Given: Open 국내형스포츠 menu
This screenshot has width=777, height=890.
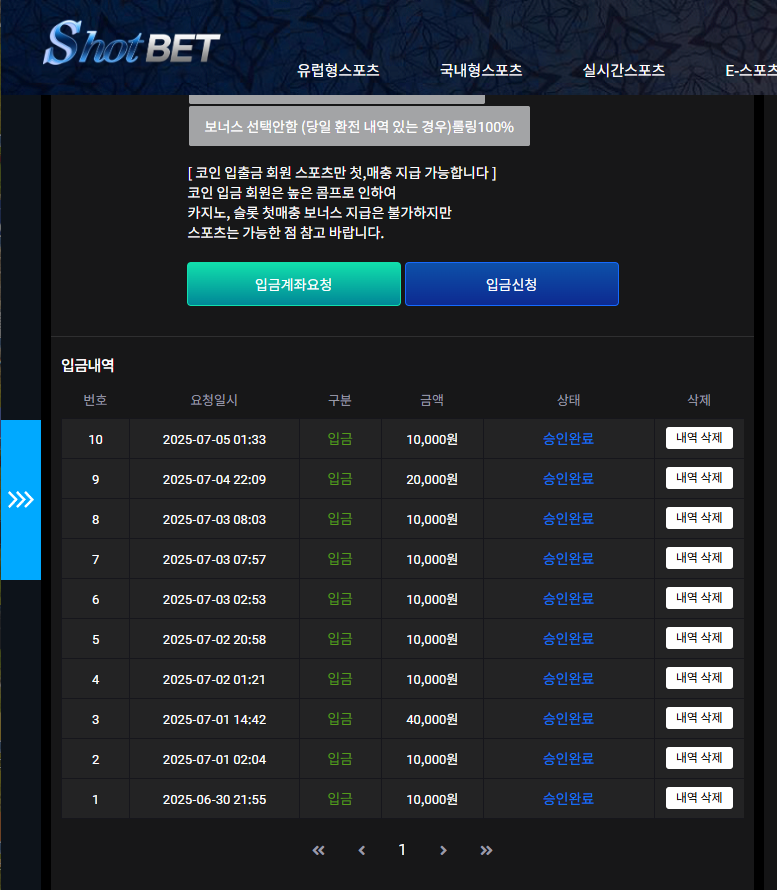Looking at the screenshot, I should click(481, 70).
